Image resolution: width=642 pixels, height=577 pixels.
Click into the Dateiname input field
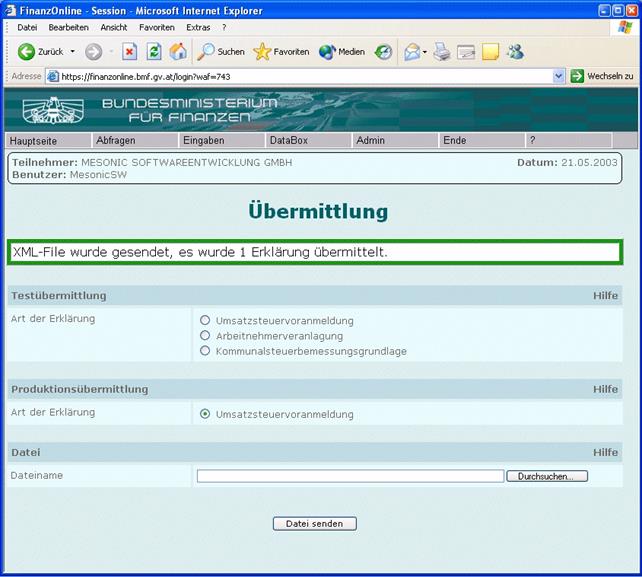click(350, 476)
